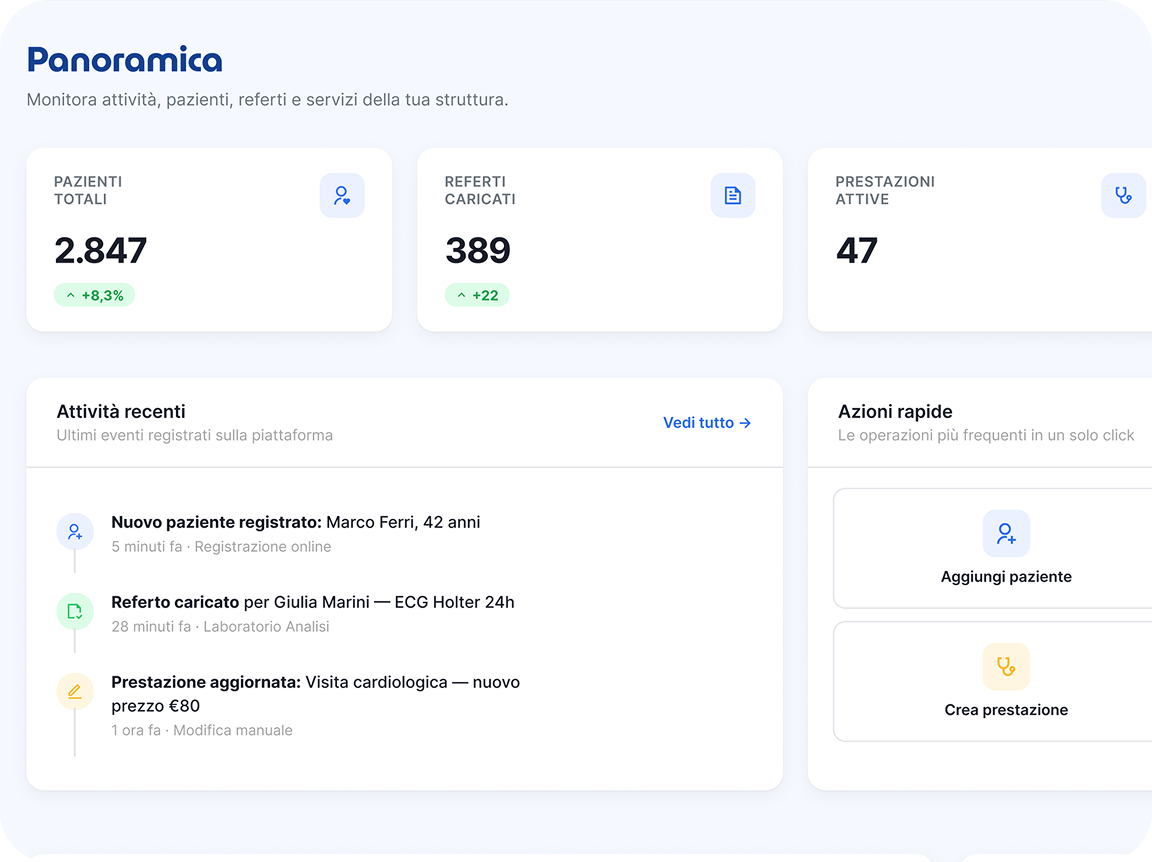Click the 389 uploaded reports value
This screenshot has height=862, width=1152.
pos(478,251)
